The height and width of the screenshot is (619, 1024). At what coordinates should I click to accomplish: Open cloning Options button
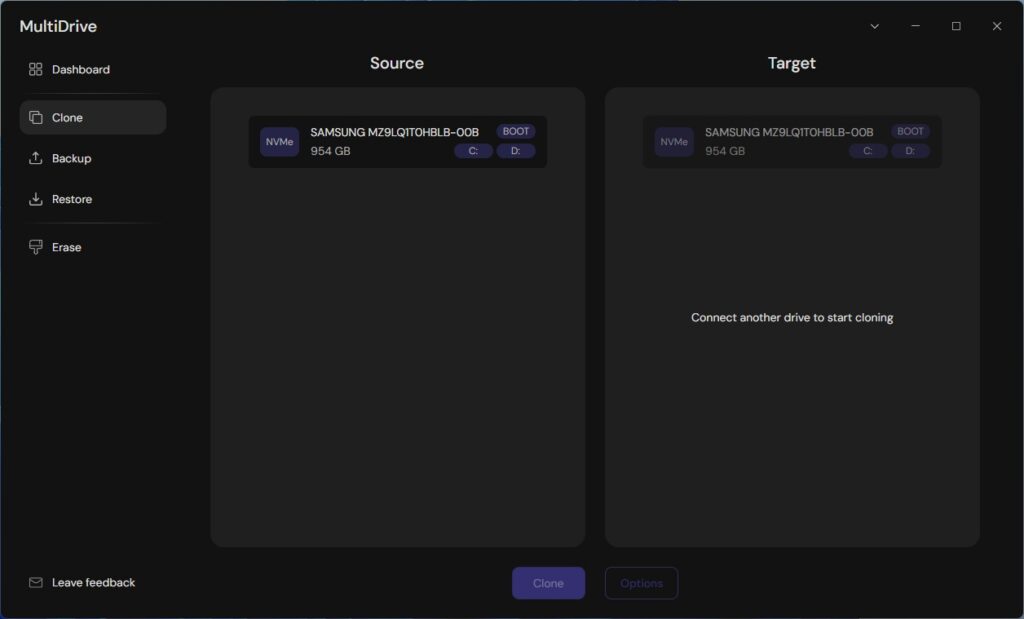click(641, 583)
